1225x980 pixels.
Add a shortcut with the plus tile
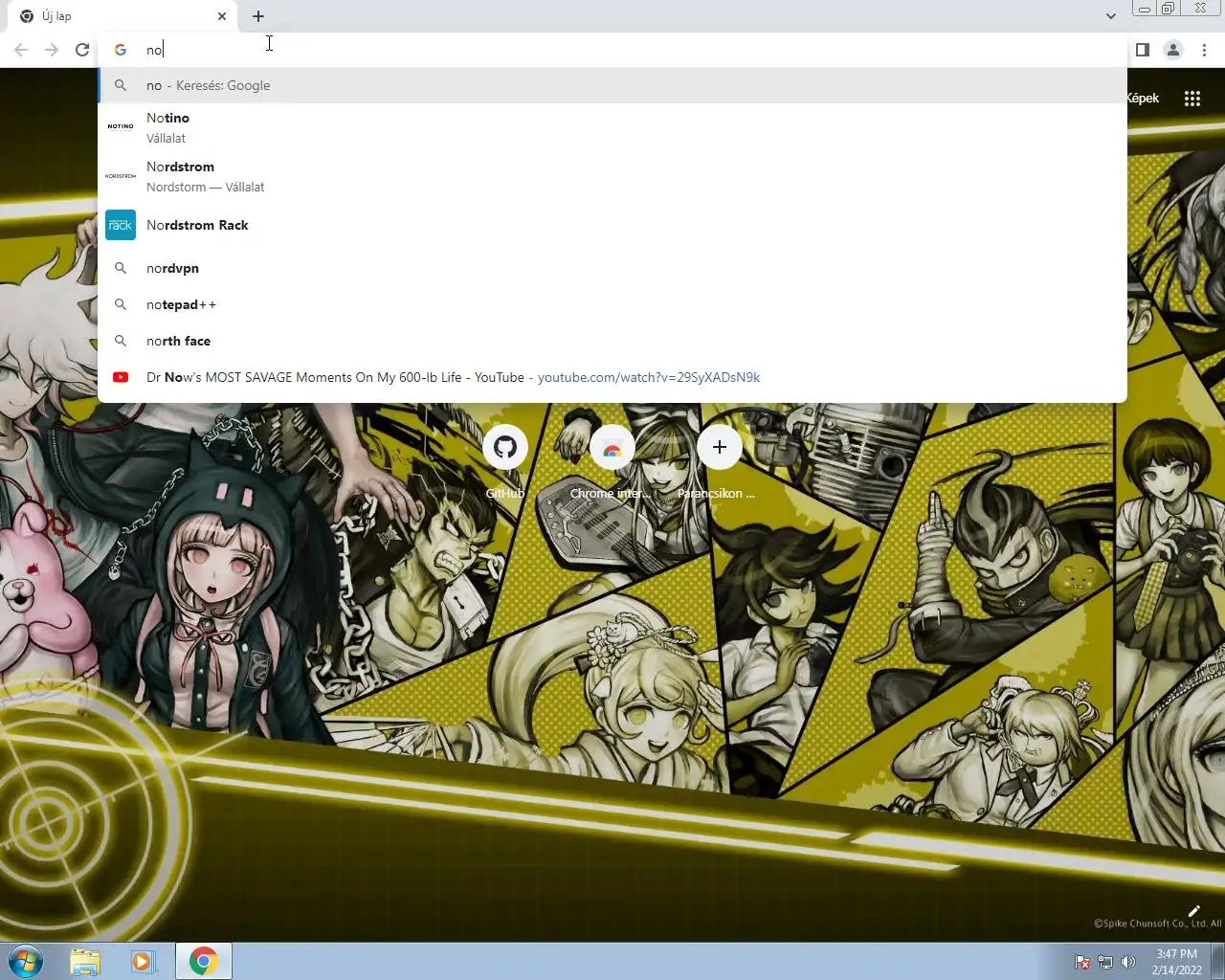[x=720, y=462]
